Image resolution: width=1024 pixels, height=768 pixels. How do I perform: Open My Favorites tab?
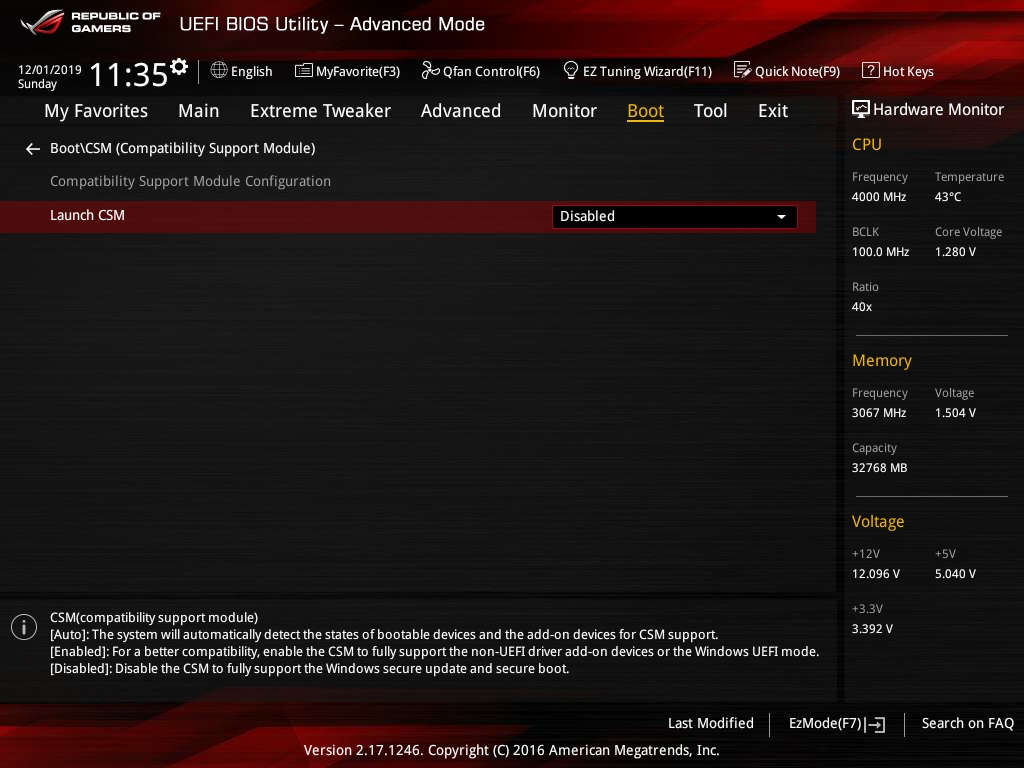(x=96, y=111)
